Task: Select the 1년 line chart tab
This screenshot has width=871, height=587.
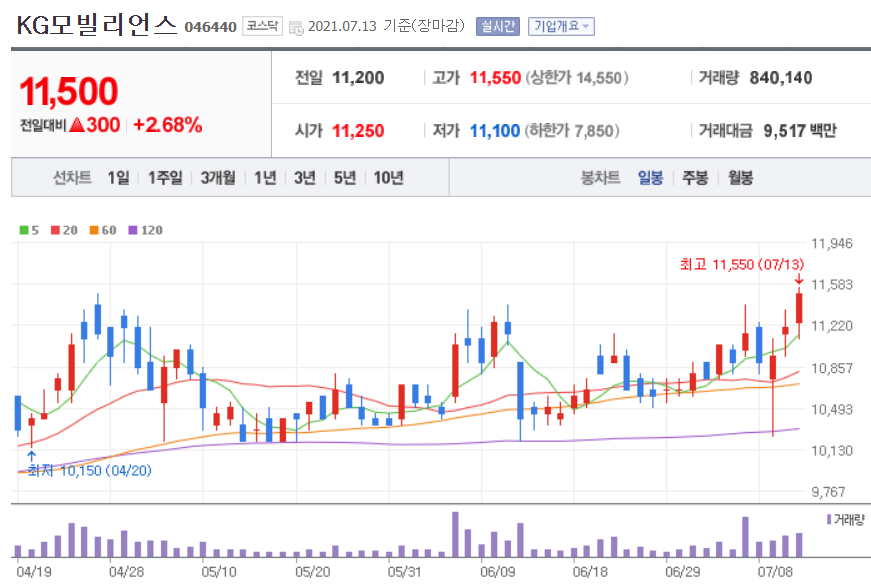Action: tap(265, 178)
